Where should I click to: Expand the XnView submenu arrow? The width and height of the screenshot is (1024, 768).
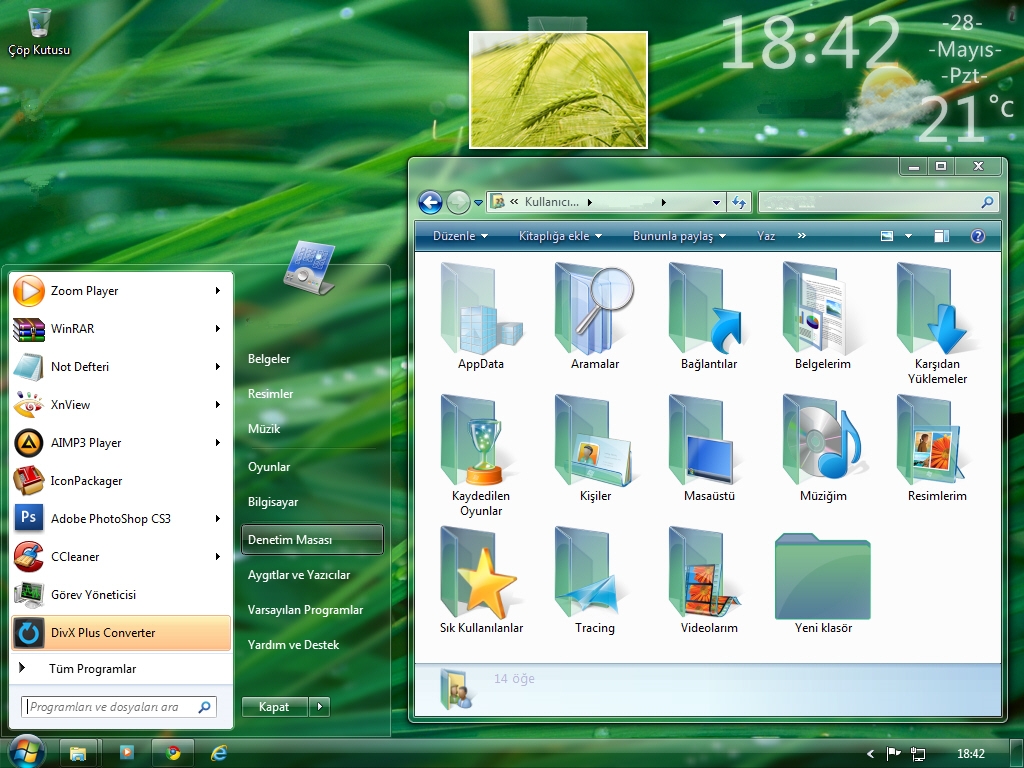click(x=217, y=404)
